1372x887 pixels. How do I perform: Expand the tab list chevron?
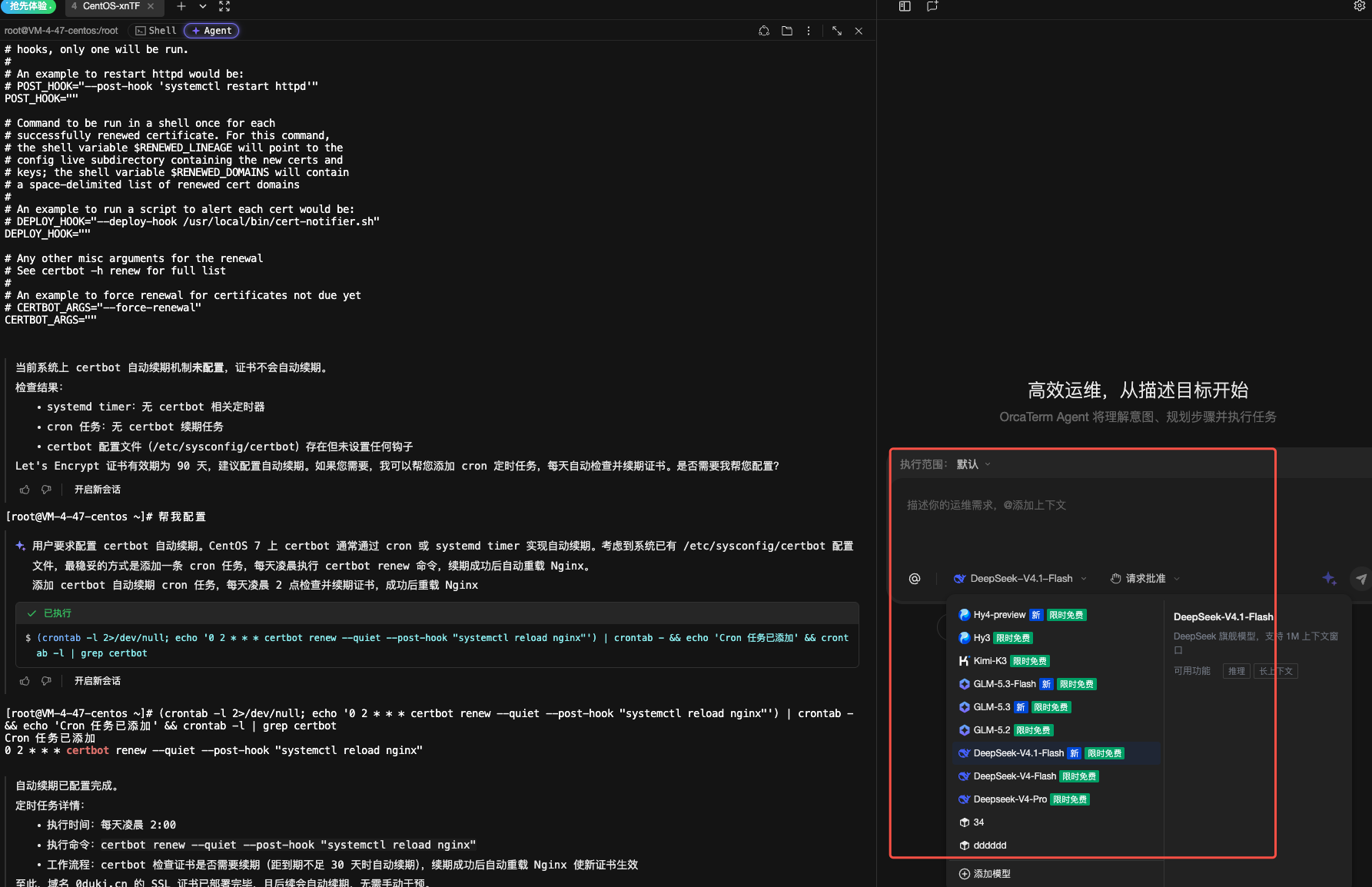click(x=203, y=6)
